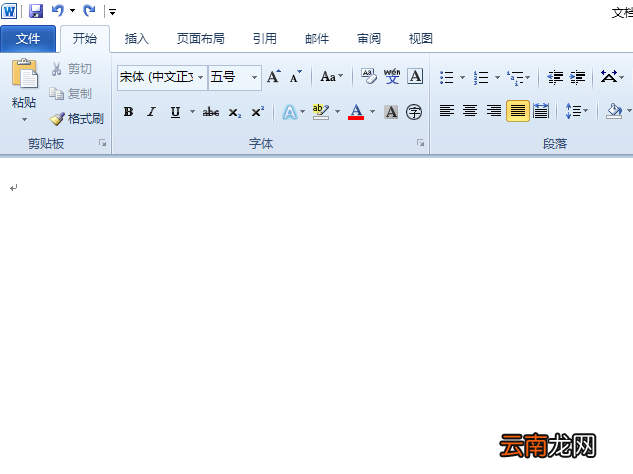Toggle bold formatting
This screenshot has width=633, height=474.
(x=128, y=112)
